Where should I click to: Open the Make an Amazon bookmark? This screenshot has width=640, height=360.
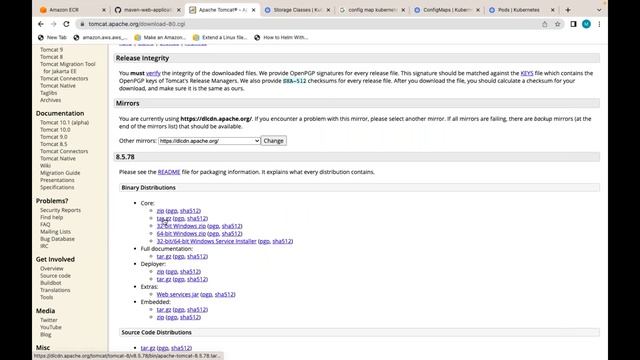point(160,37)
